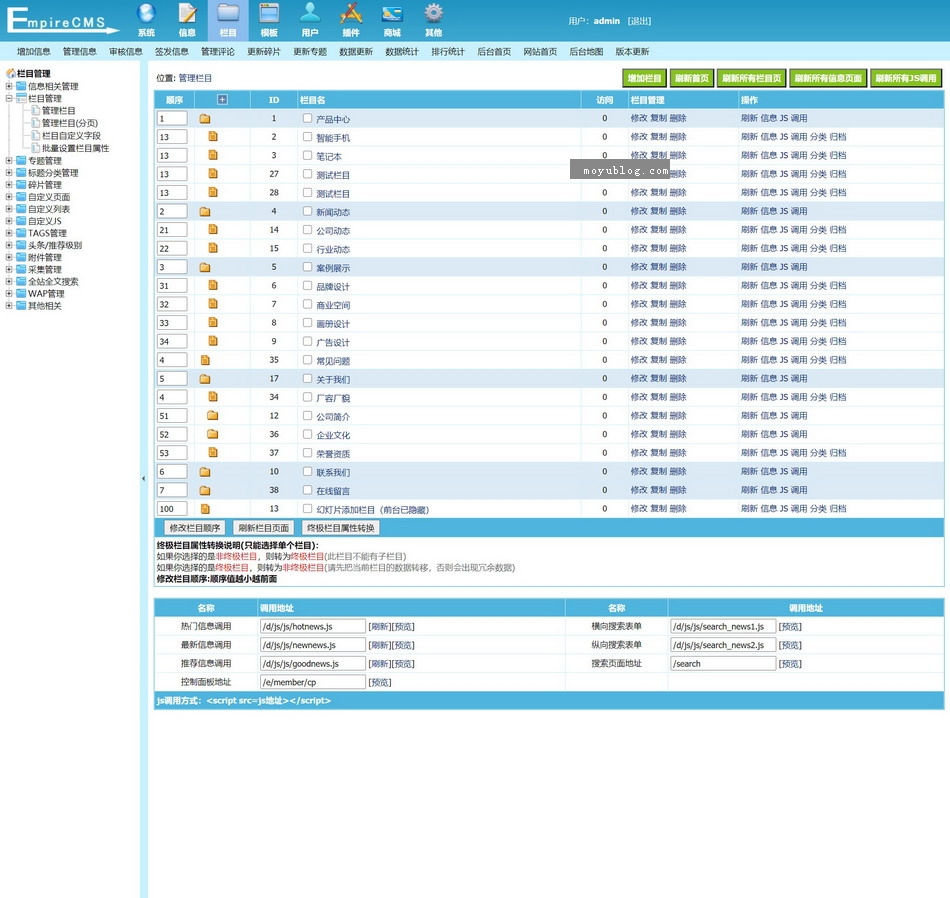Screen dimensions: 950x898
Task: Open the 版本更新 submenu item
Action: coord(633,52)
